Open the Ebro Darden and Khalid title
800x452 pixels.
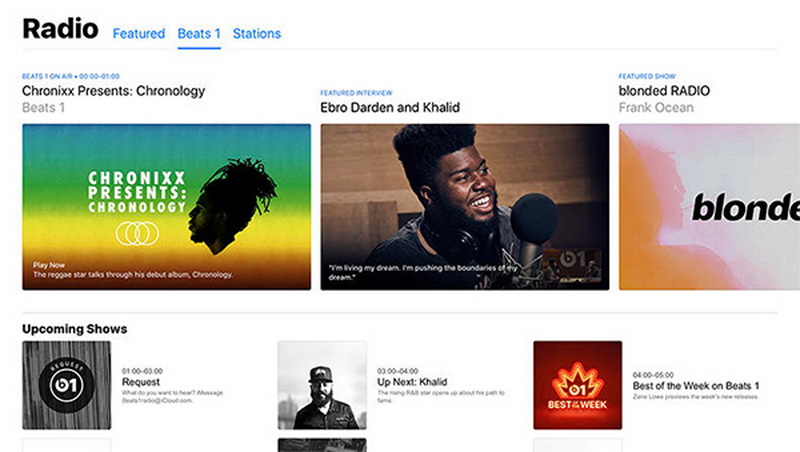[x=389, y=107]
